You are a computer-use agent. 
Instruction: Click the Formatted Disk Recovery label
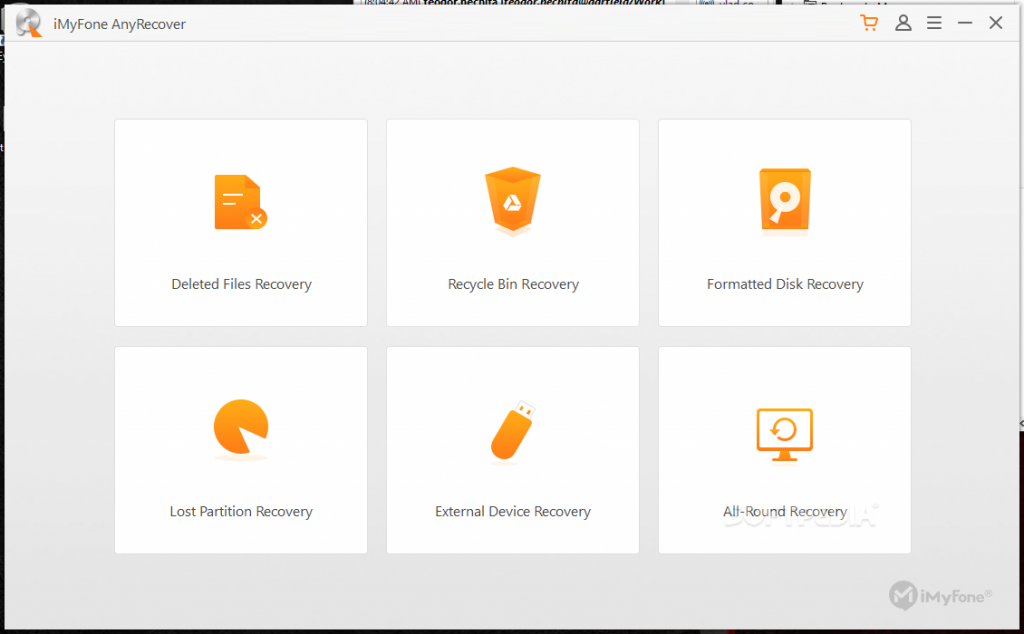(x=784, y=283)
